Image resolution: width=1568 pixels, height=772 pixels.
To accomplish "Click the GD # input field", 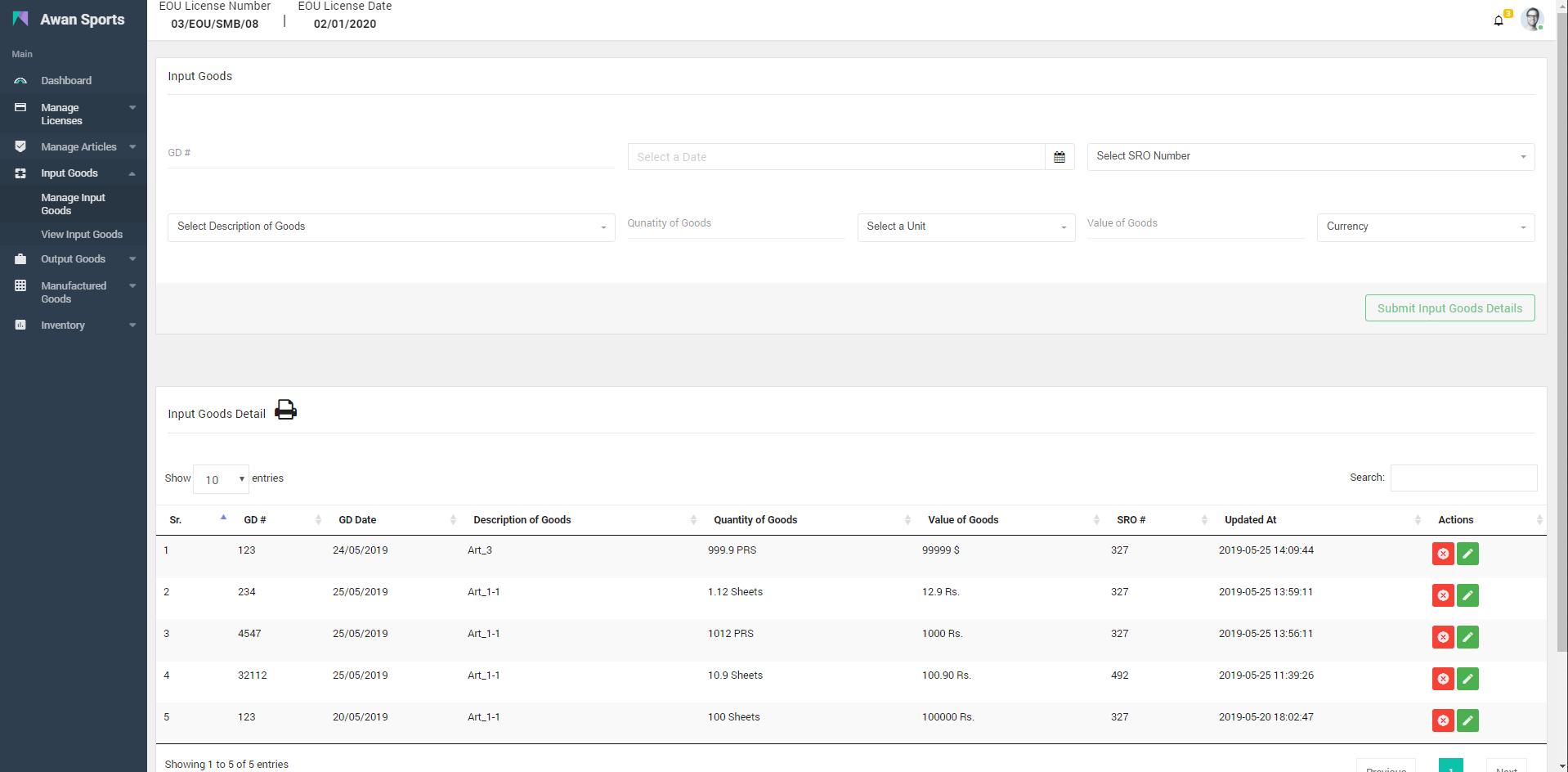I will 391,154.
